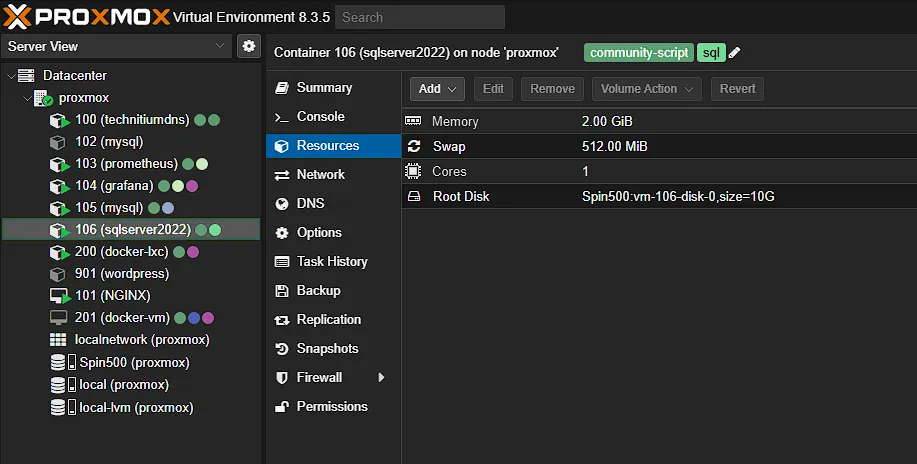Click the Remove button

552,89
